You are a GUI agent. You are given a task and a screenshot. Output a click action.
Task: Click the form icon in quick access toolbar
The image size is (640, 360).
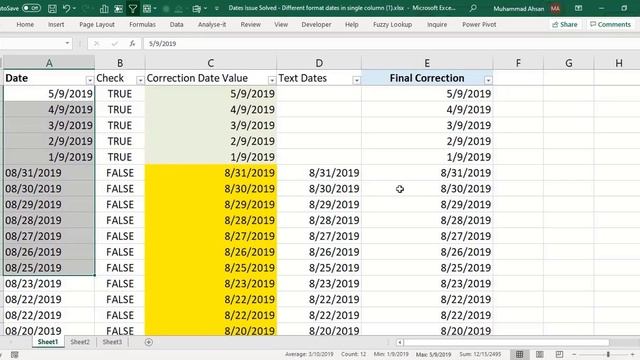click(196, 8)
